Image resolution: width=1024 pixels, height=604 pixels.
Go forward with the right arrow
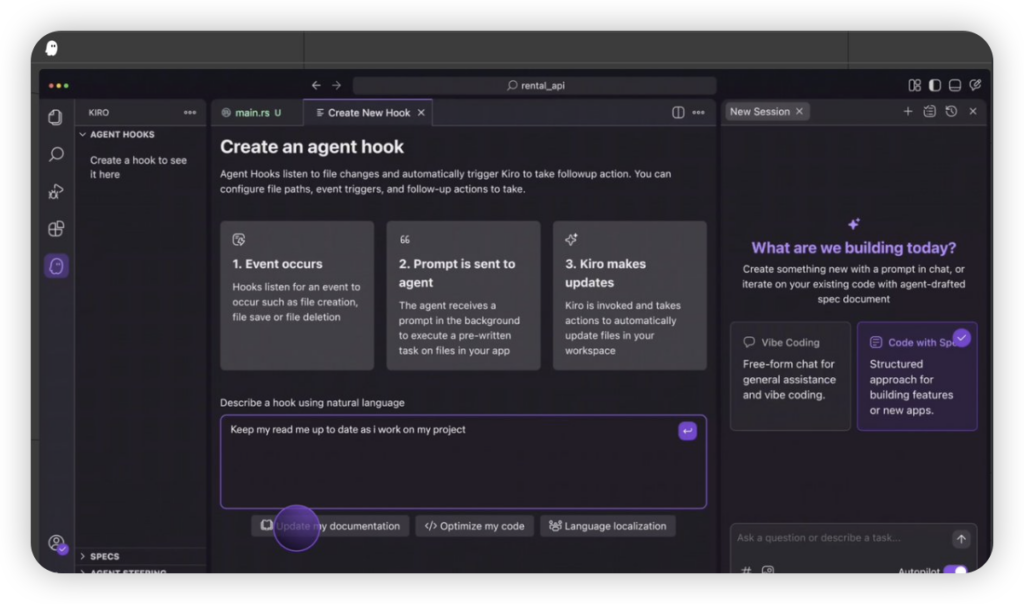336,85
